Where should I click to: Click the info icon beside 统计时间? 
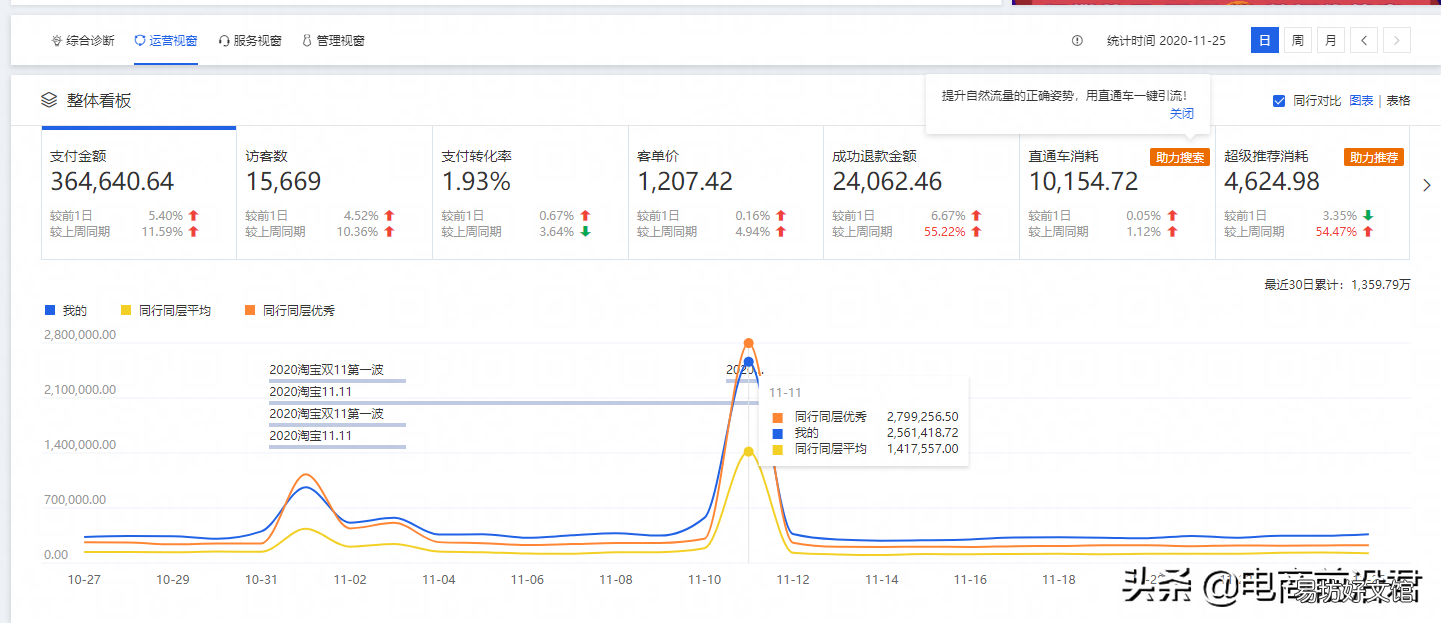pyautogui.click(x=1077, y=41)
